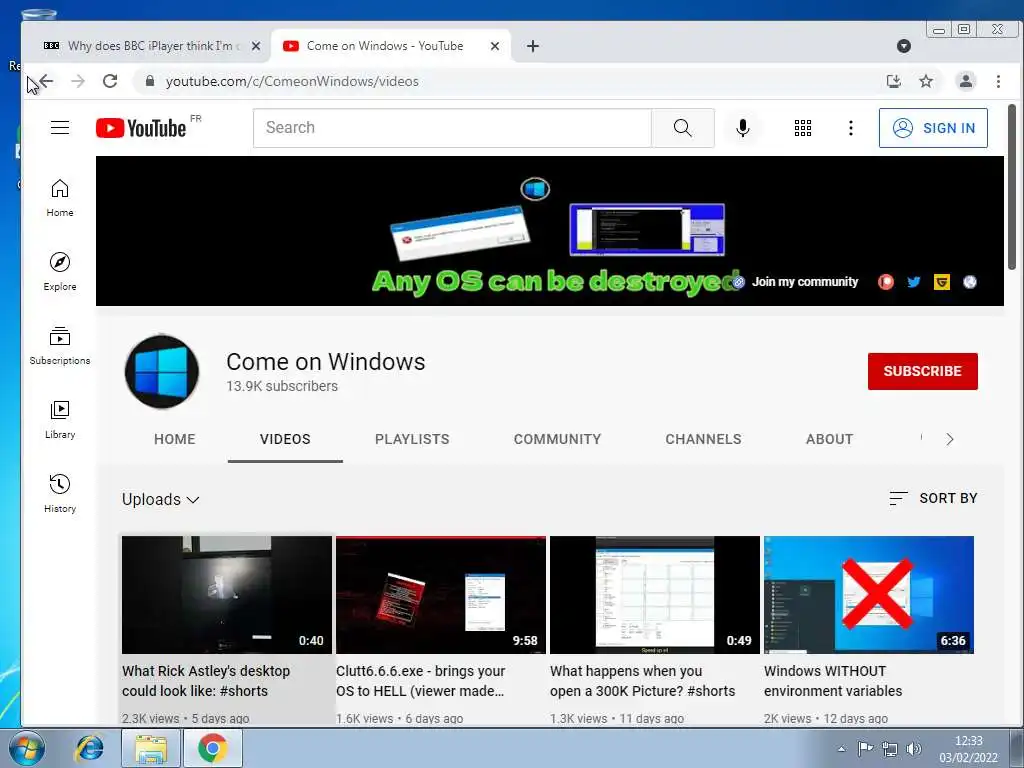
Task: Play the 6:36 red X thumbnail
Action: pos(869,594)
